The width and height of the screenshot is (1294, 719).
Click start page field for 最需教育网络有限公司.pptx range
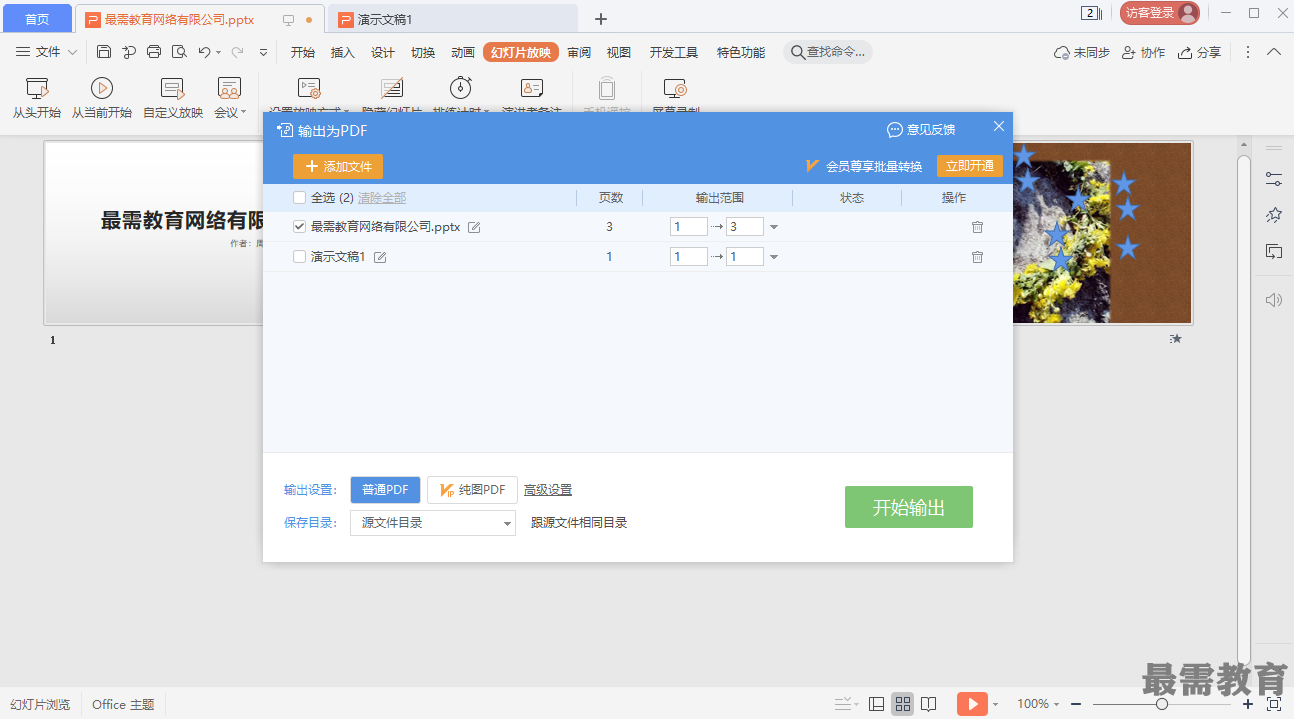click(689, 227)
